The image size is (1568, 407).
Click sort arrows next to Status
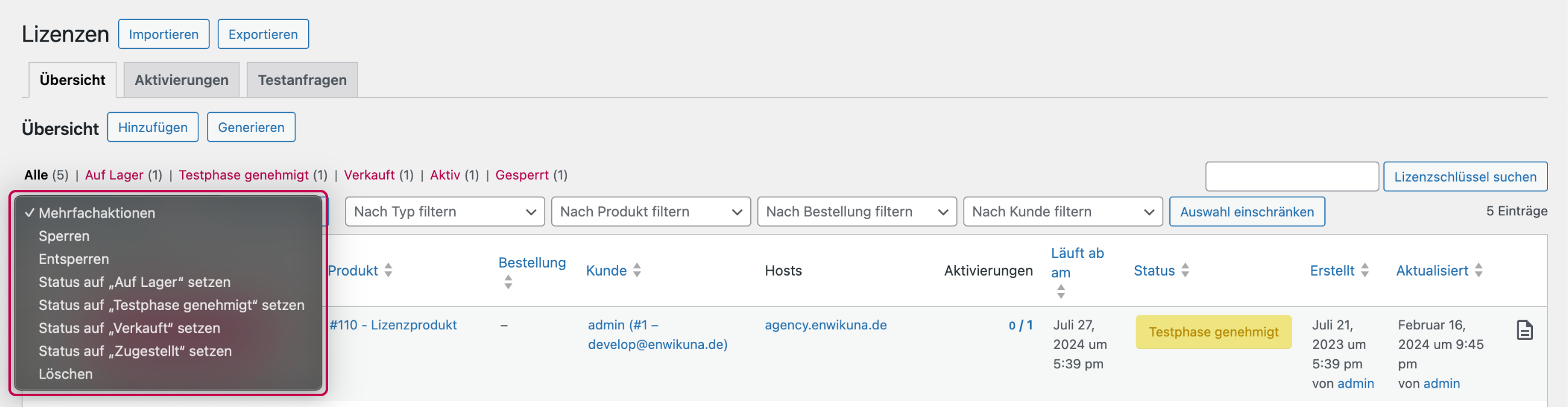click(1185, 271)
